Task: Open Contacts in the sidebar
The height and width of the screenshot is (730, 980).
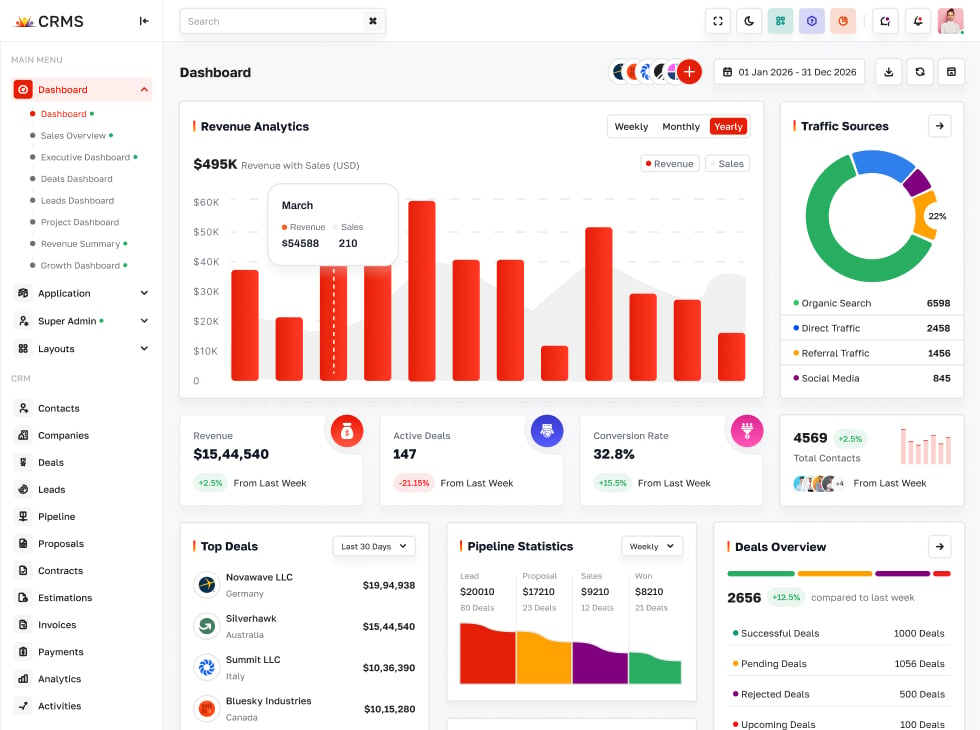Action: (x=59, y=408)
